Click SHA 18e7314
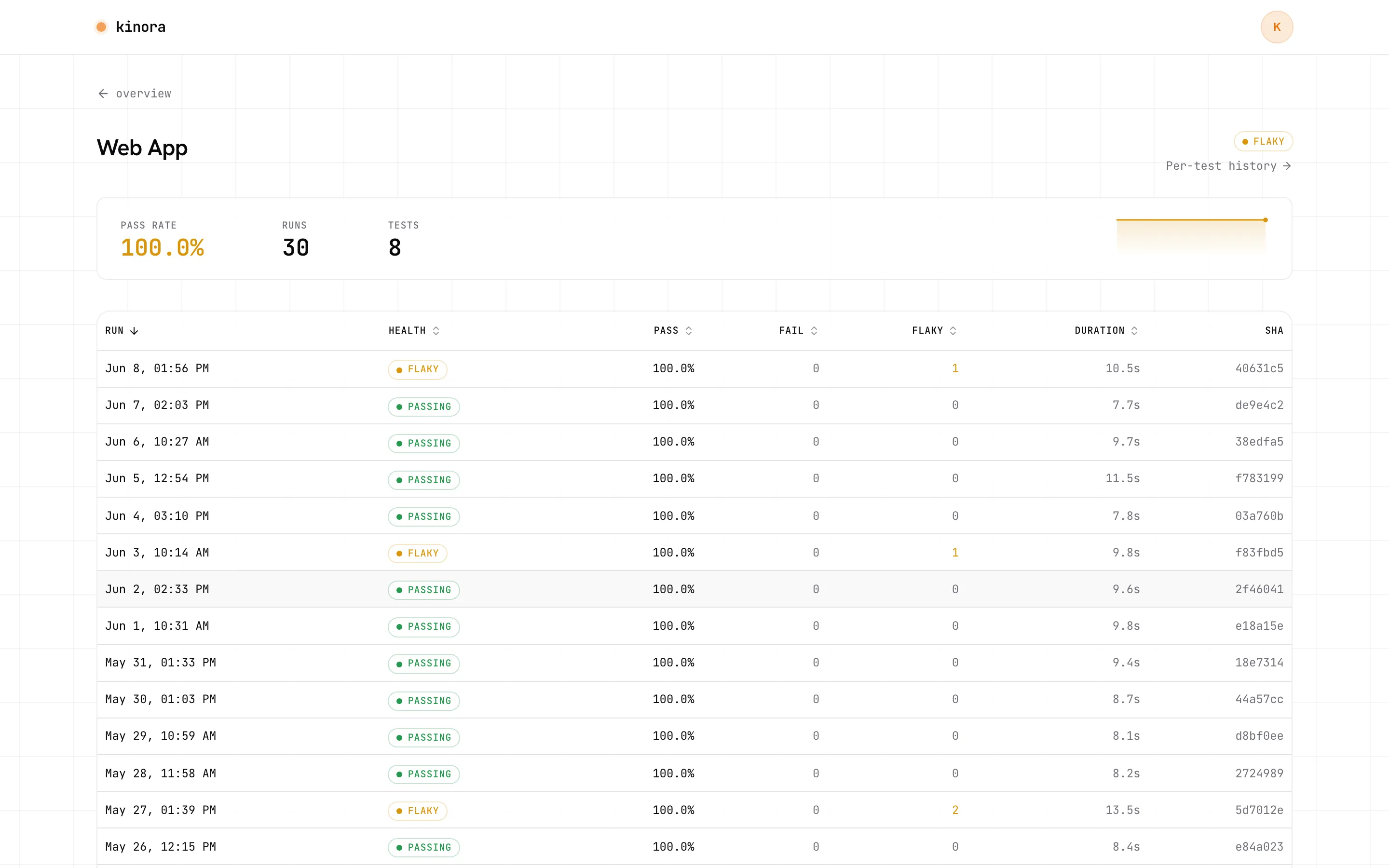 pyautogui.click(x=1259, y=663)
